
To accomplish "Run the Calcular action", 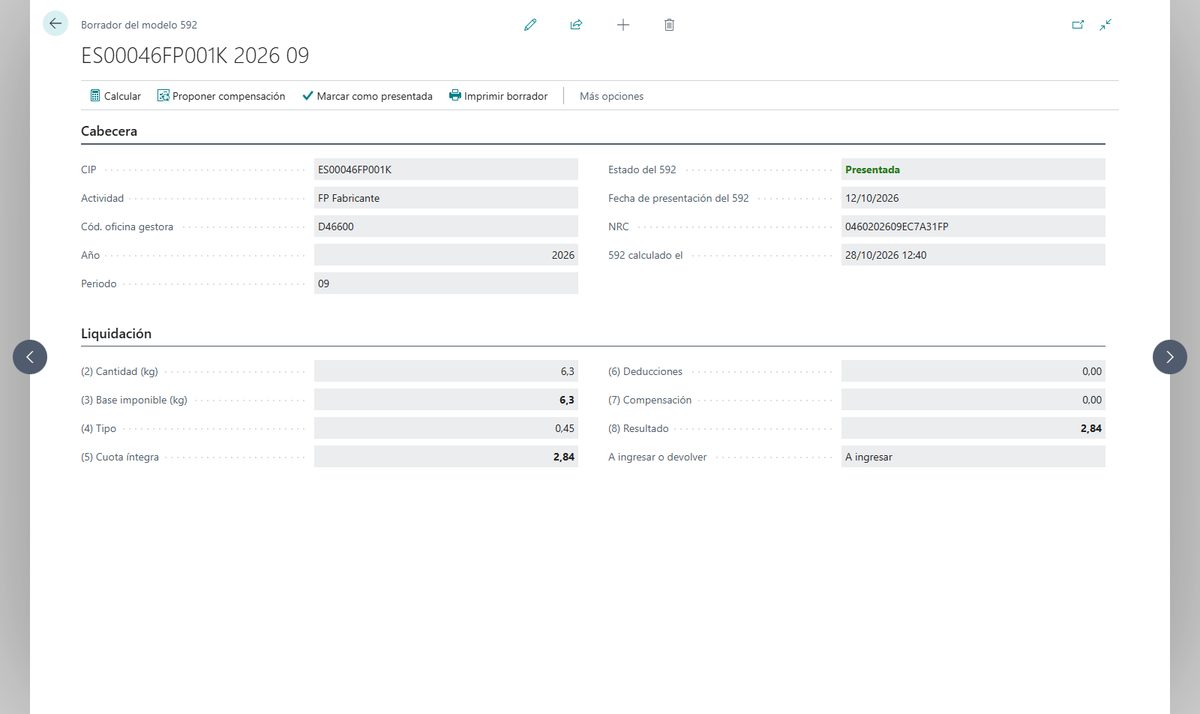I will [x=115, y=96].
